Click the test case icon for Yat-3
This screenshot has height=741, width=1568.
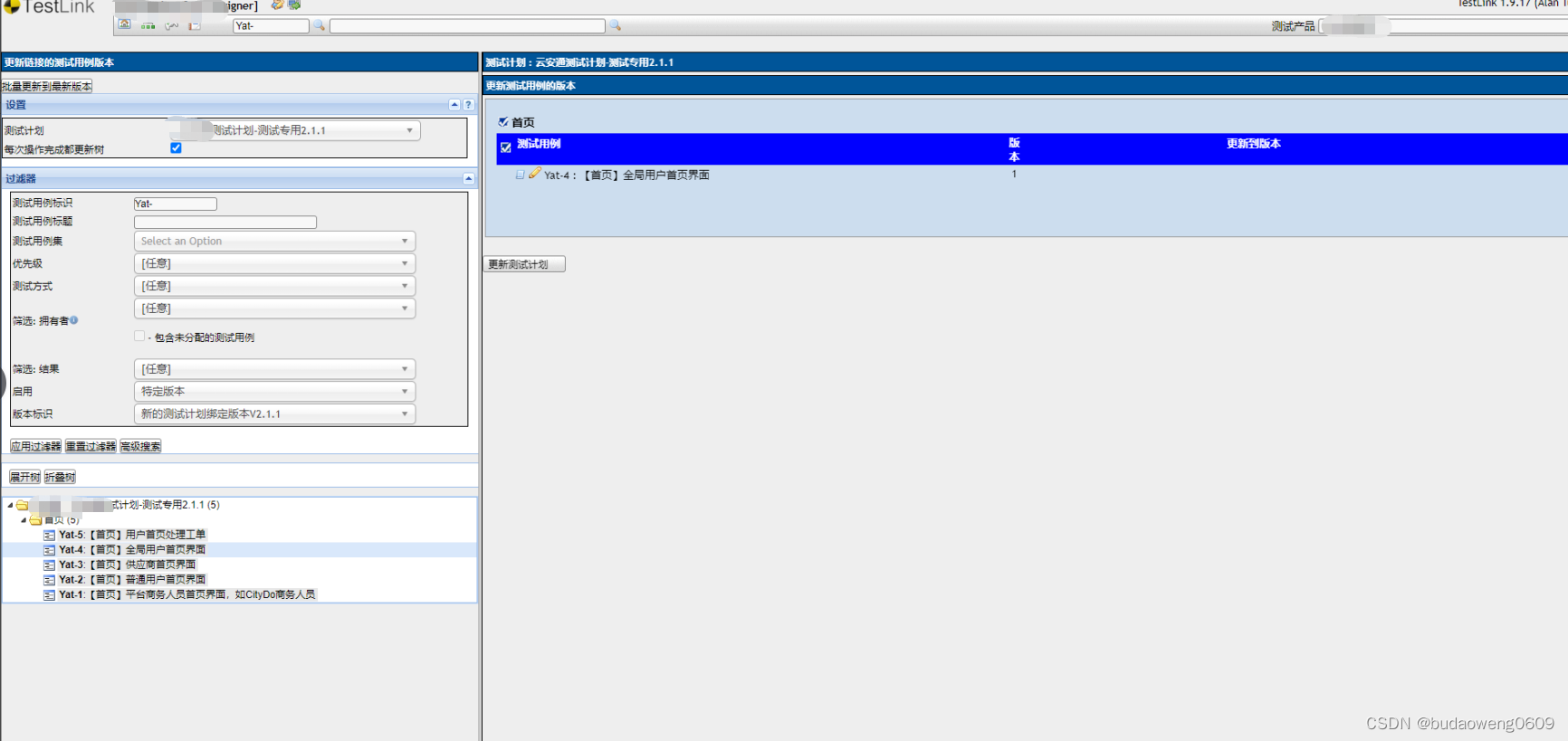pyautogui.click(x=50, y=565)
